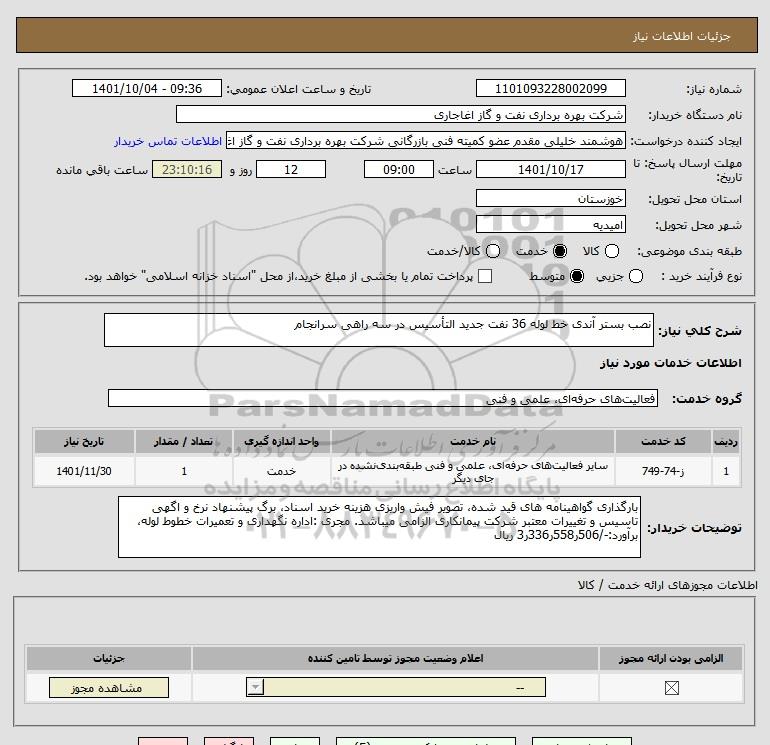Click the buyer organization name field
770x745 pixels.
coord(401,114)
